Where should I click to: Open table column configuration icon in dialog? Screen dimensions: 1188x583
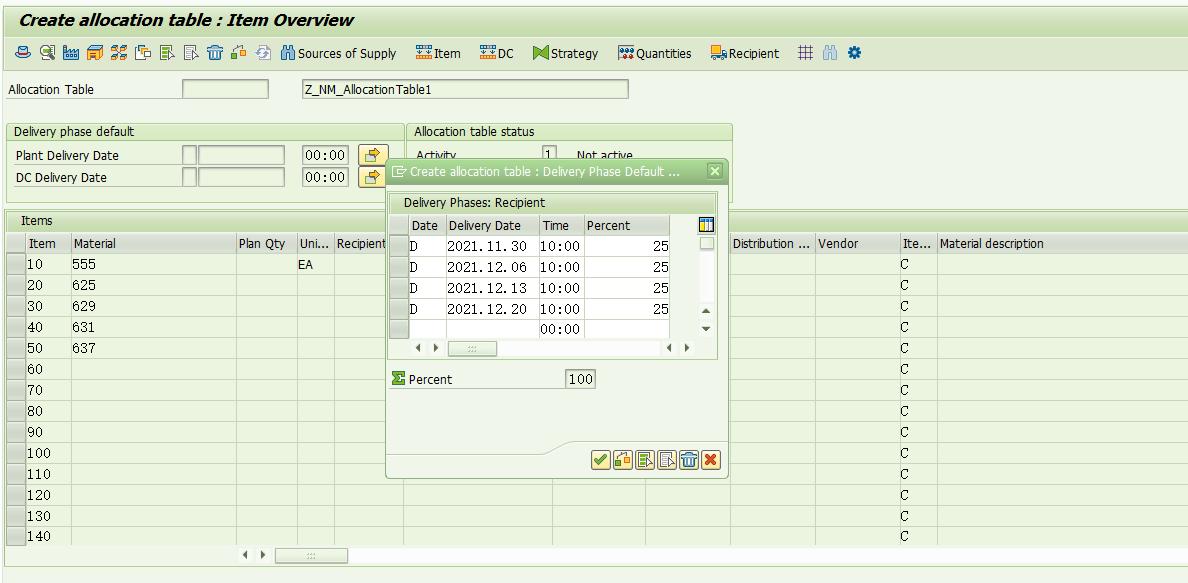tap(706, 225)
